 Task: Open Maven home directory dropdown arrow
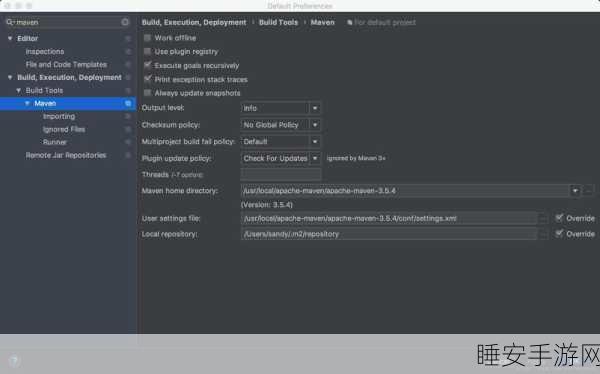(x=575, y=191)
